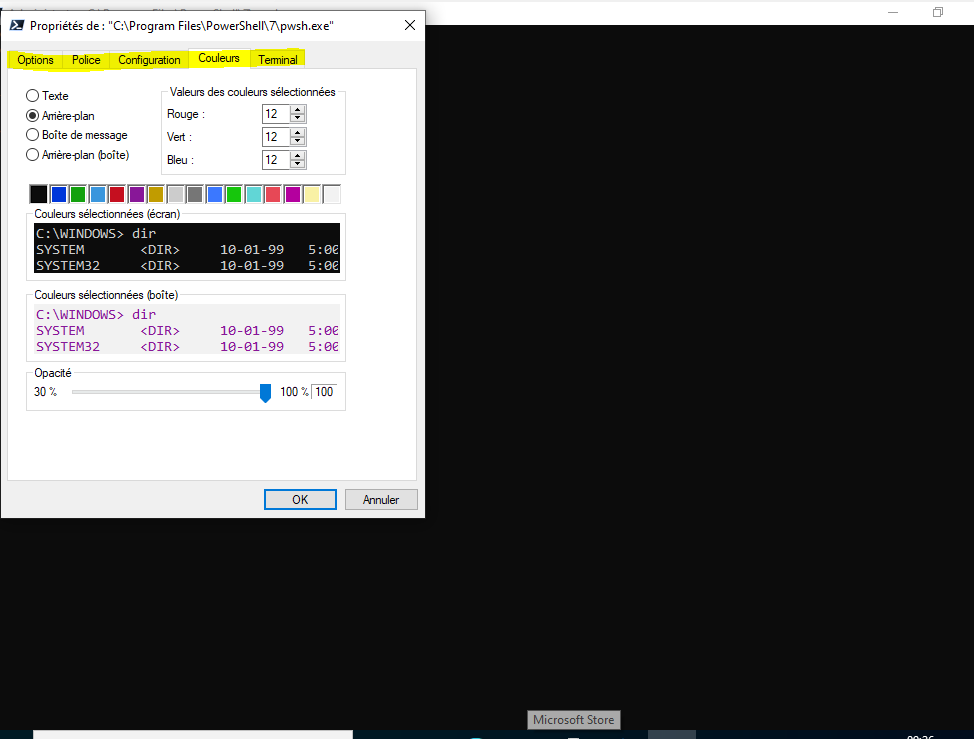
Task: Pick the white swatch at the palette end
Action: [x=332, y=194]
